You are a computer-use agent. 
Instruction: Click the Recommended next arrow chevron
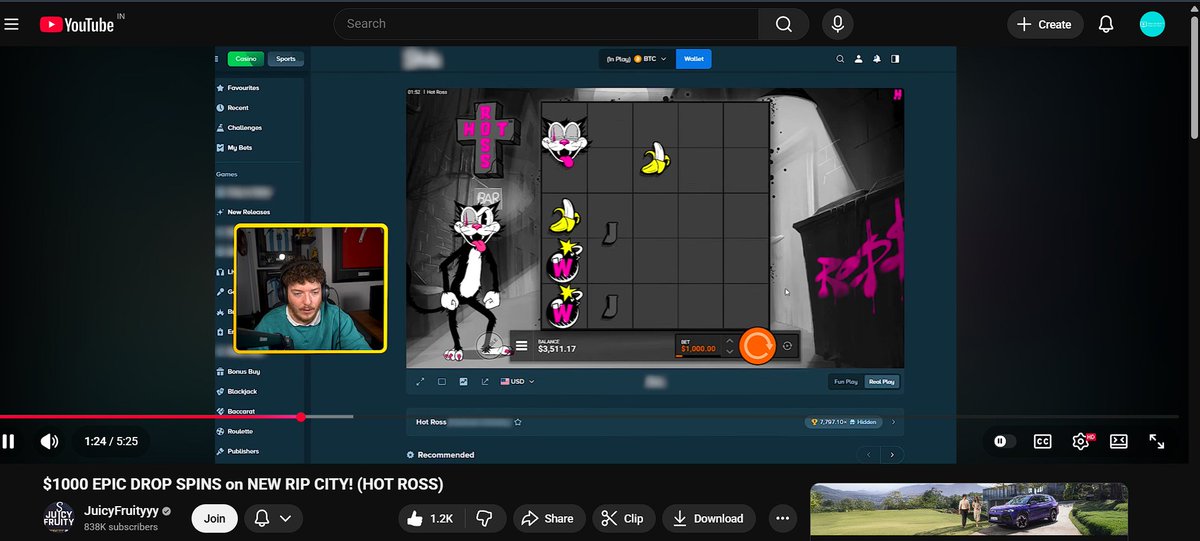point(891,455)
